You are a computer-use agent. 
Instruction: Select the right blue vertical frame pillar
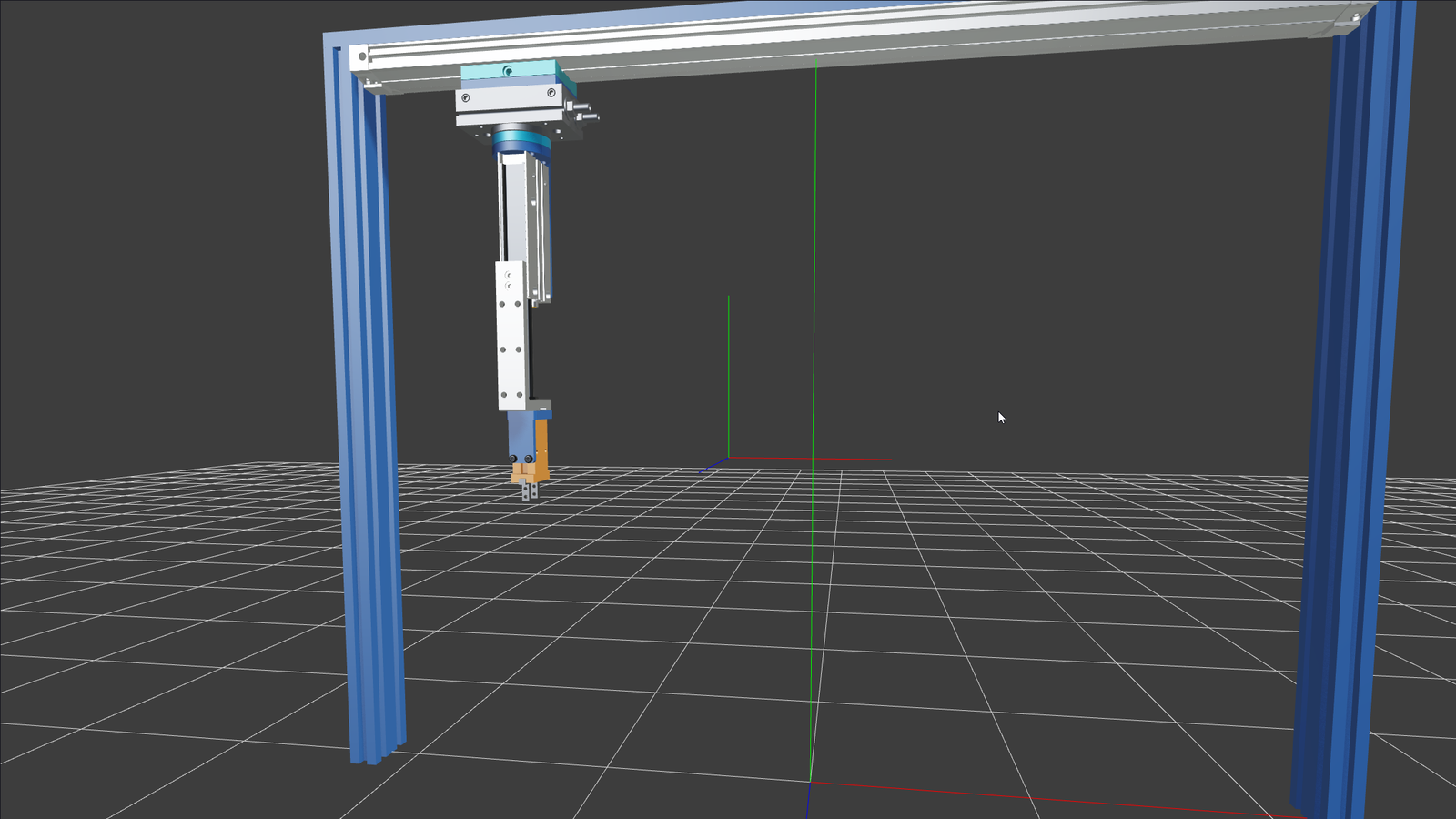coord(1351,409)
